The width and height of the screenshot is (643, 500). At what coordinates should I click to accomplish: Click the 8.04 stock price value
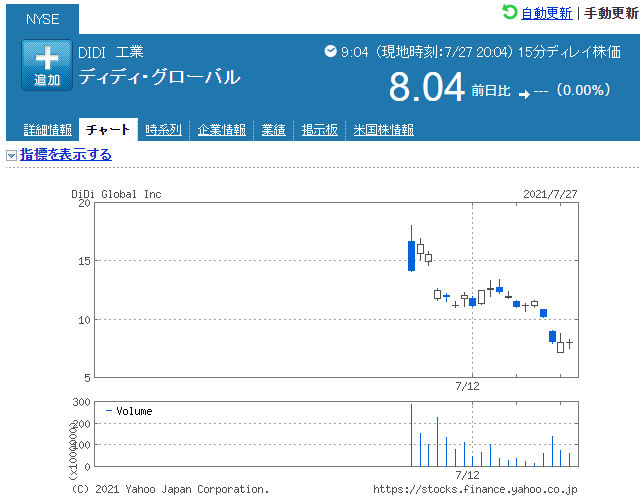(426, 87)
